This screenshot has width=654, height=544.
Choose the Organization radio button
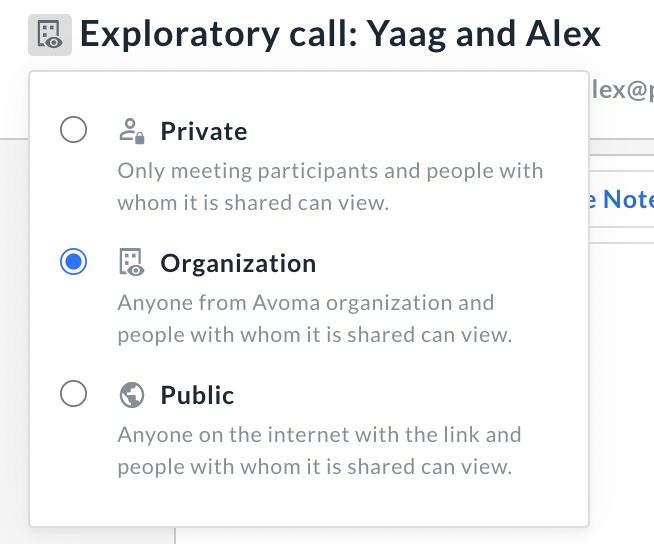(x=73, y=262)
